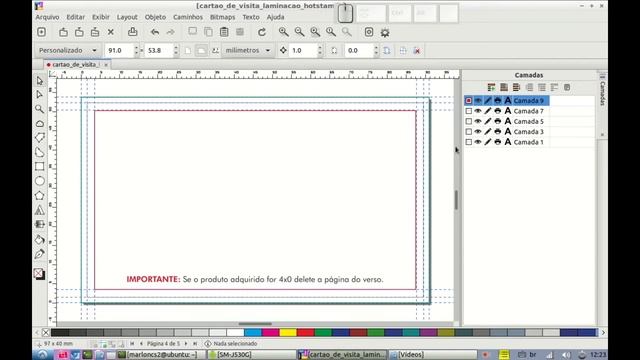Click the Paste clipboard icon

point(224,32)
